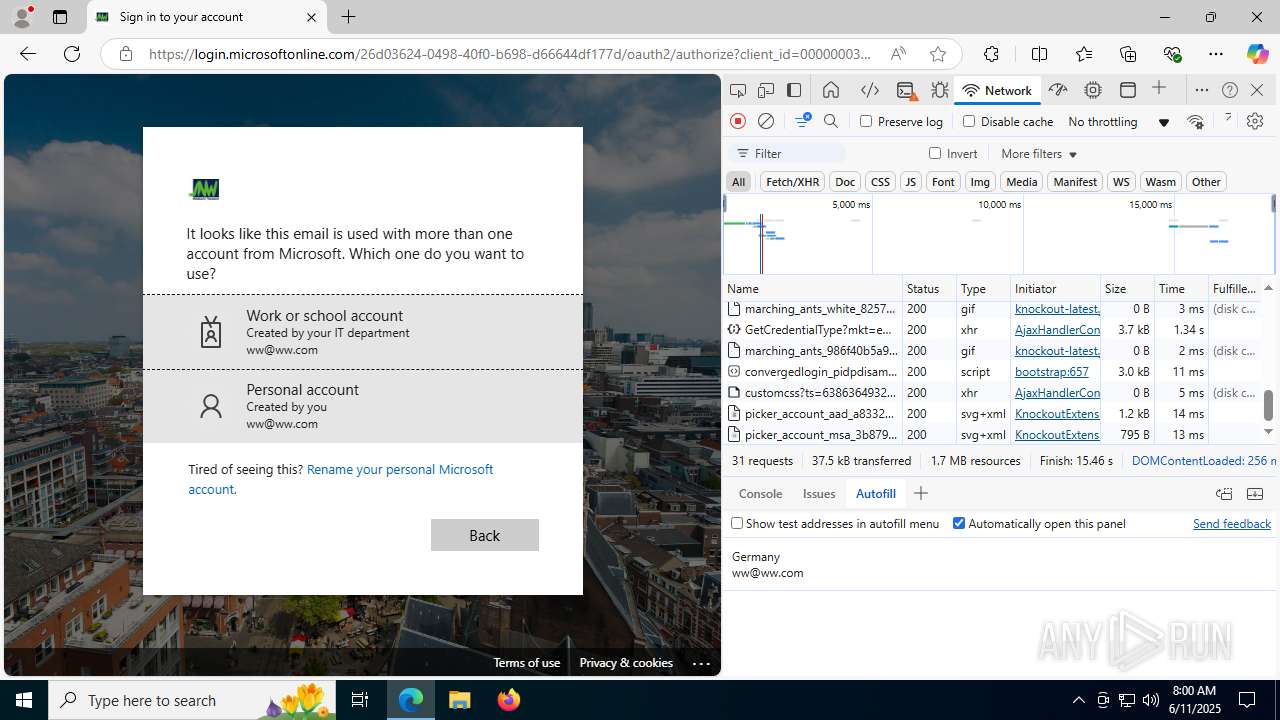
Task: Switch to the Issues drawer tab
Action: [x=819, y=493]
